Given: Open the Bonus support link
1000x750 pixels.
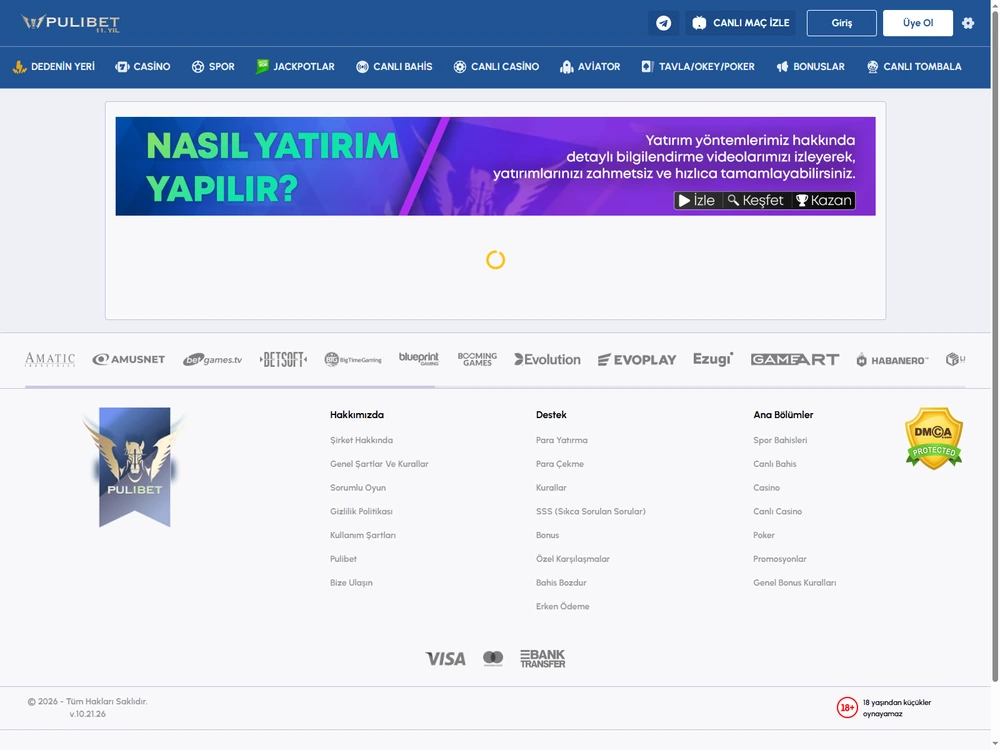Looking at the screenshot, I should click(x=547, y=535).
